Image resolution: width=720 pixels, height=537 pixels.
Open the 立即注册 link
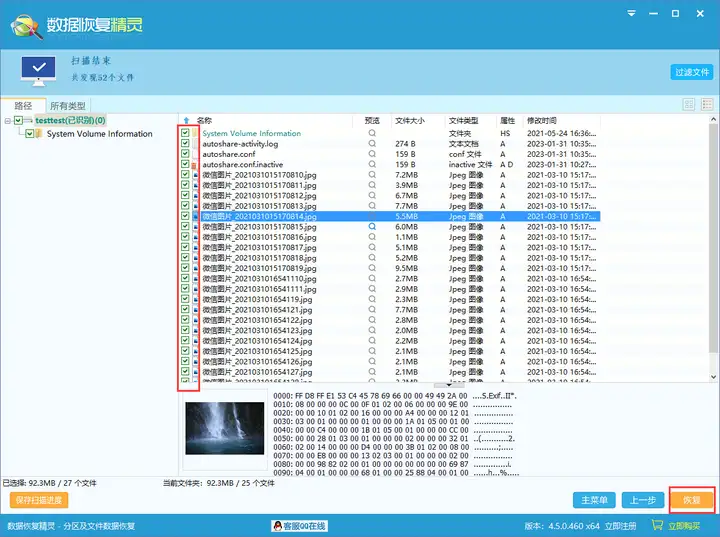[620, 526]
